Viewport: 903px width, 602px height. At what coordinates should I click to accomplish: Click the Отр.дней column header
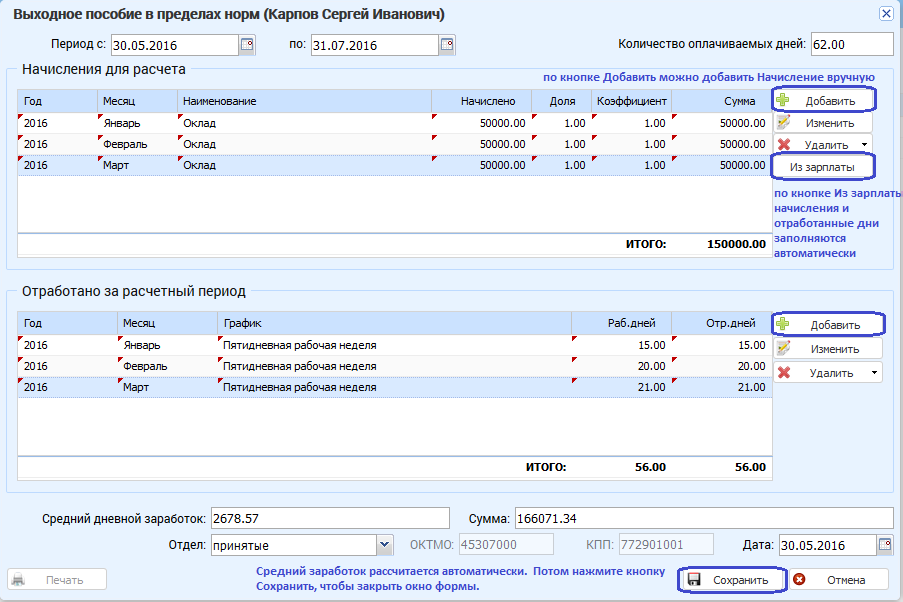[722, 323]
